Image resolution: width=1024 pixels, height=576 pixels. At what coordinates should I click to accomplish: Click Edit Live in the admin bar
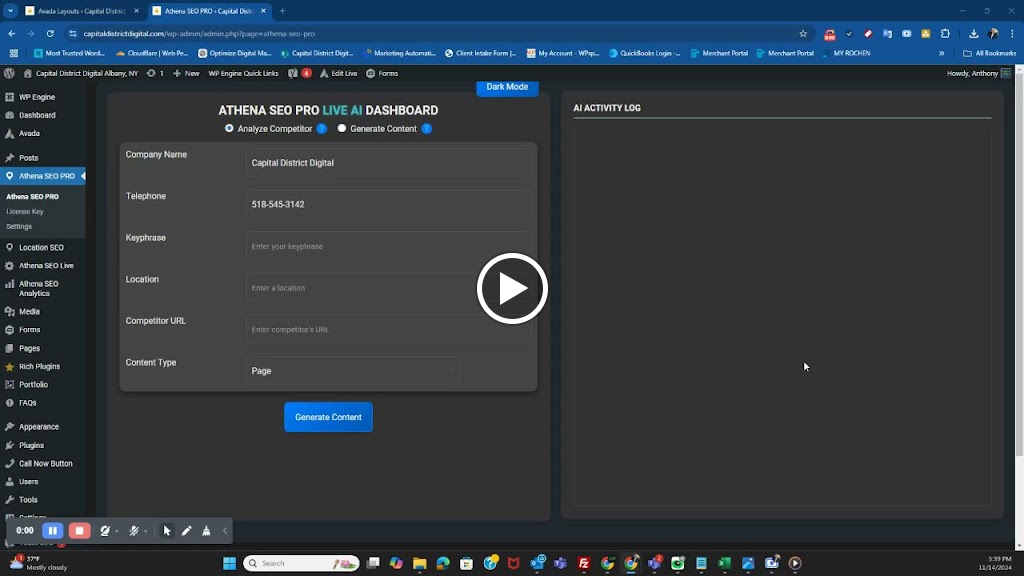point(339,73)
